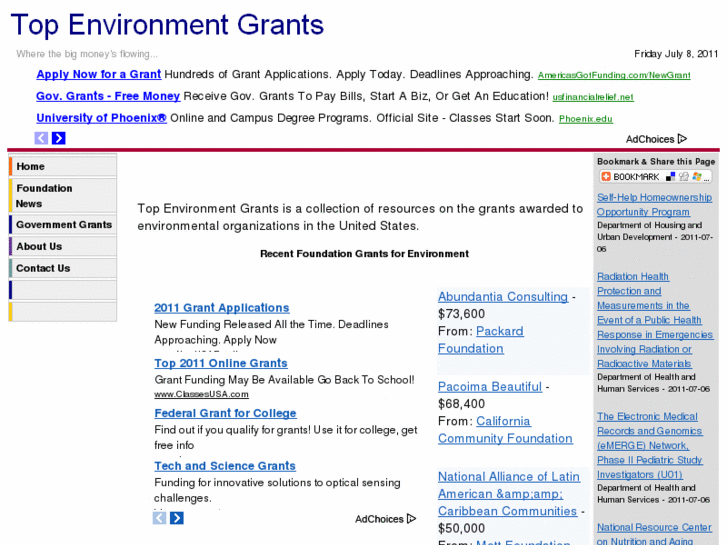This screenshot has height=545, width=727.
Task: Open Government Grants in the sidebar
Action: point(63,224)
